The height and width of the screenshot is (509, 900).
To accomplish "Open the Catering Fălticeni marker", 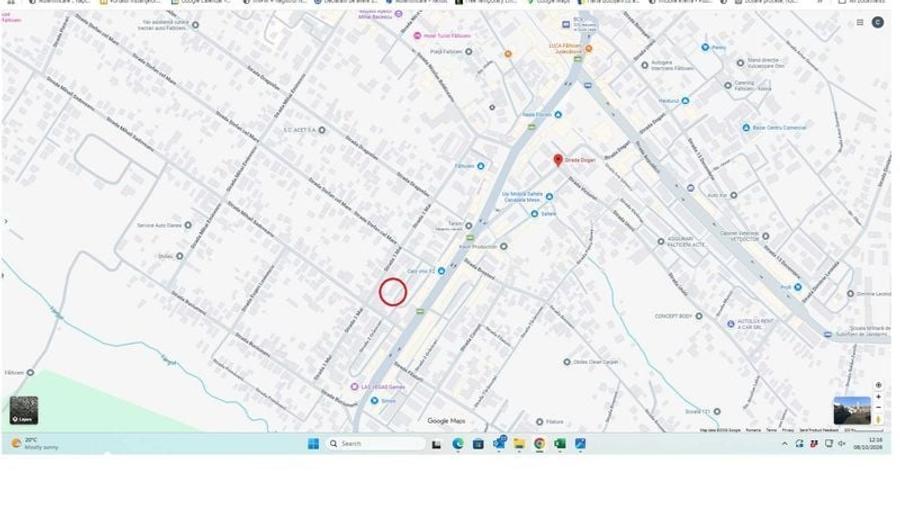I will tap(728, 86).
